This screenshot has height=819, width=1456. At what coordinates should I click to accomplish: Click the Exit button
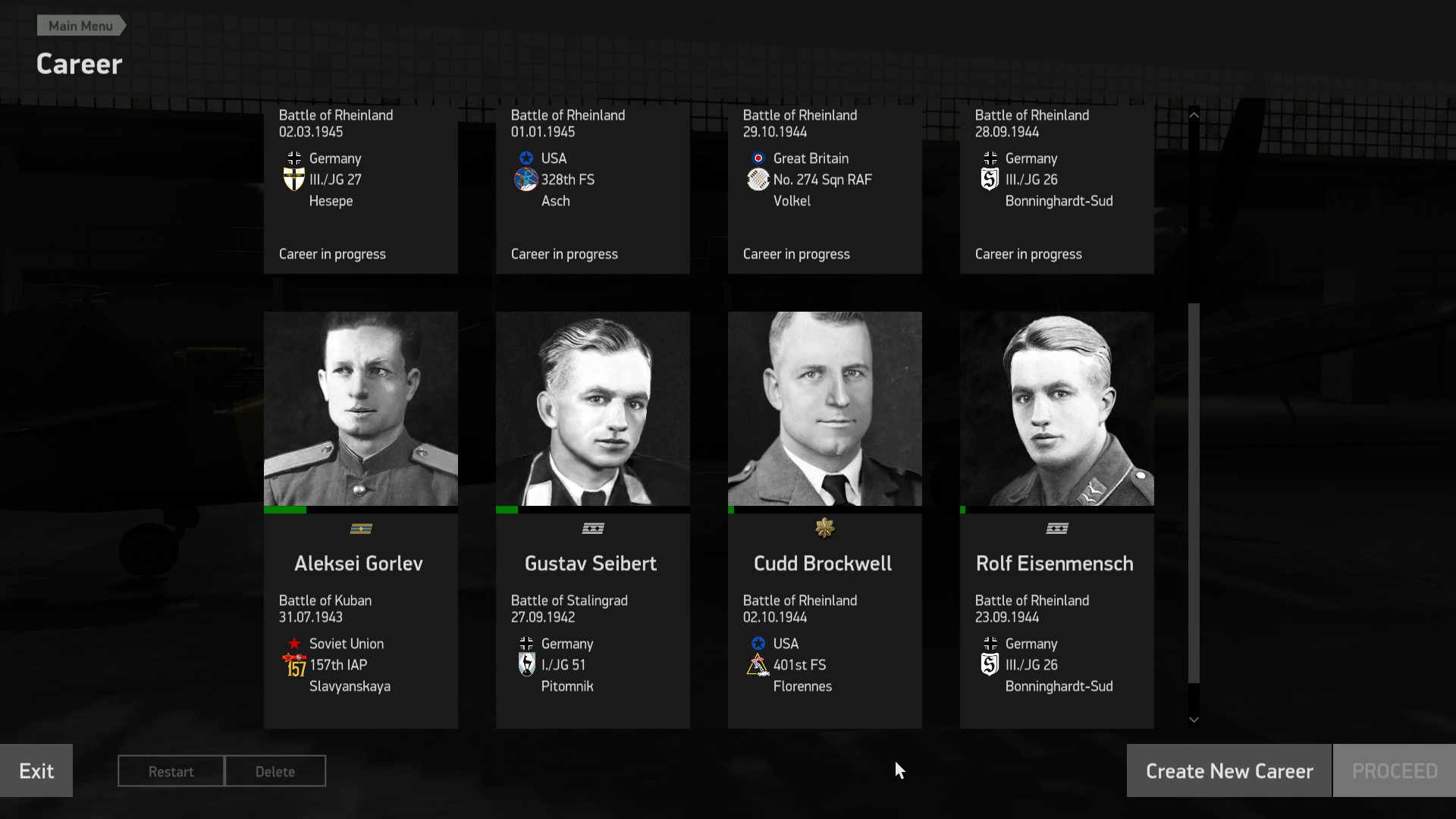[36, 770]
